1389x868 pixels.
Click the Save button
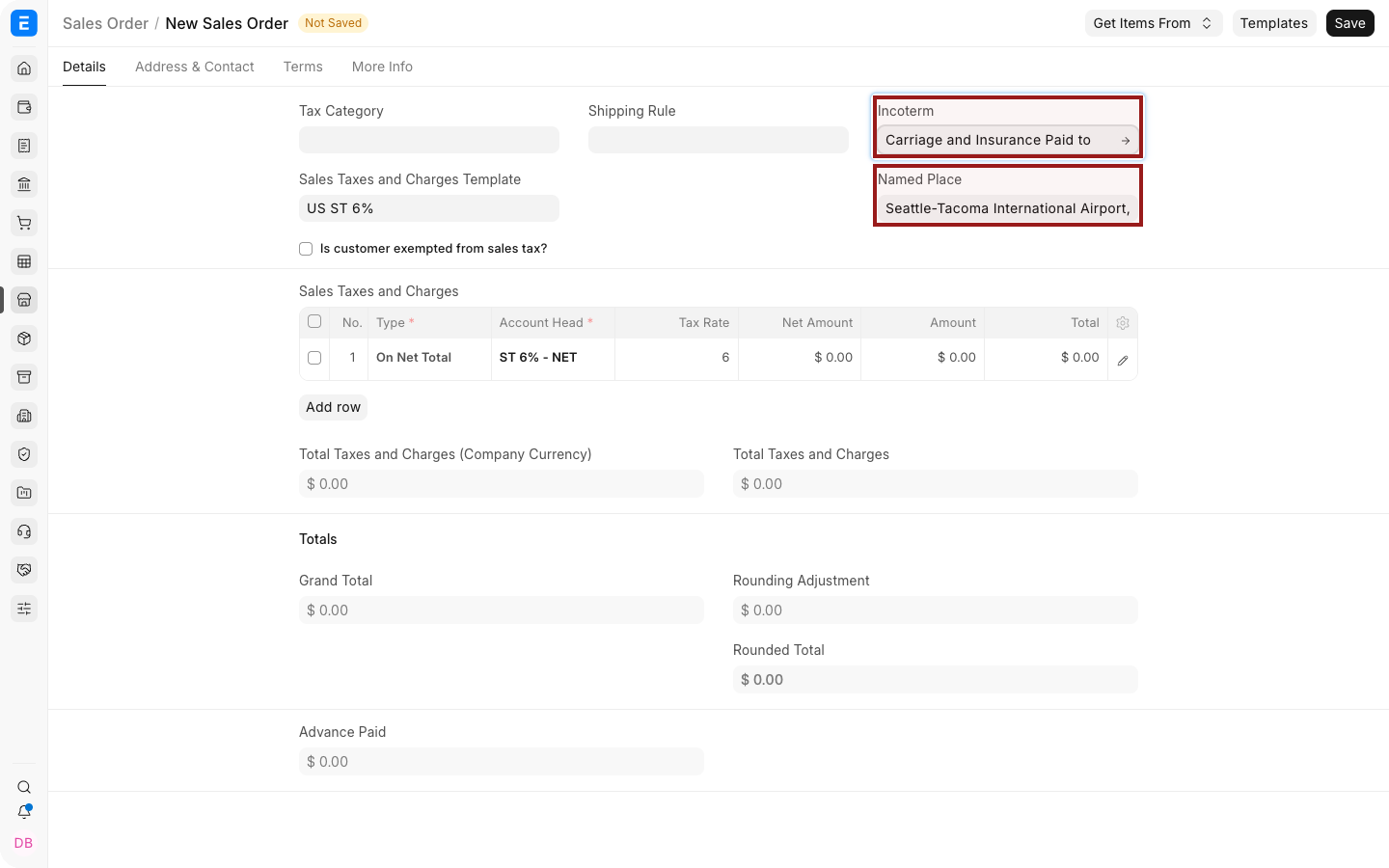(x=1349, y=23)
